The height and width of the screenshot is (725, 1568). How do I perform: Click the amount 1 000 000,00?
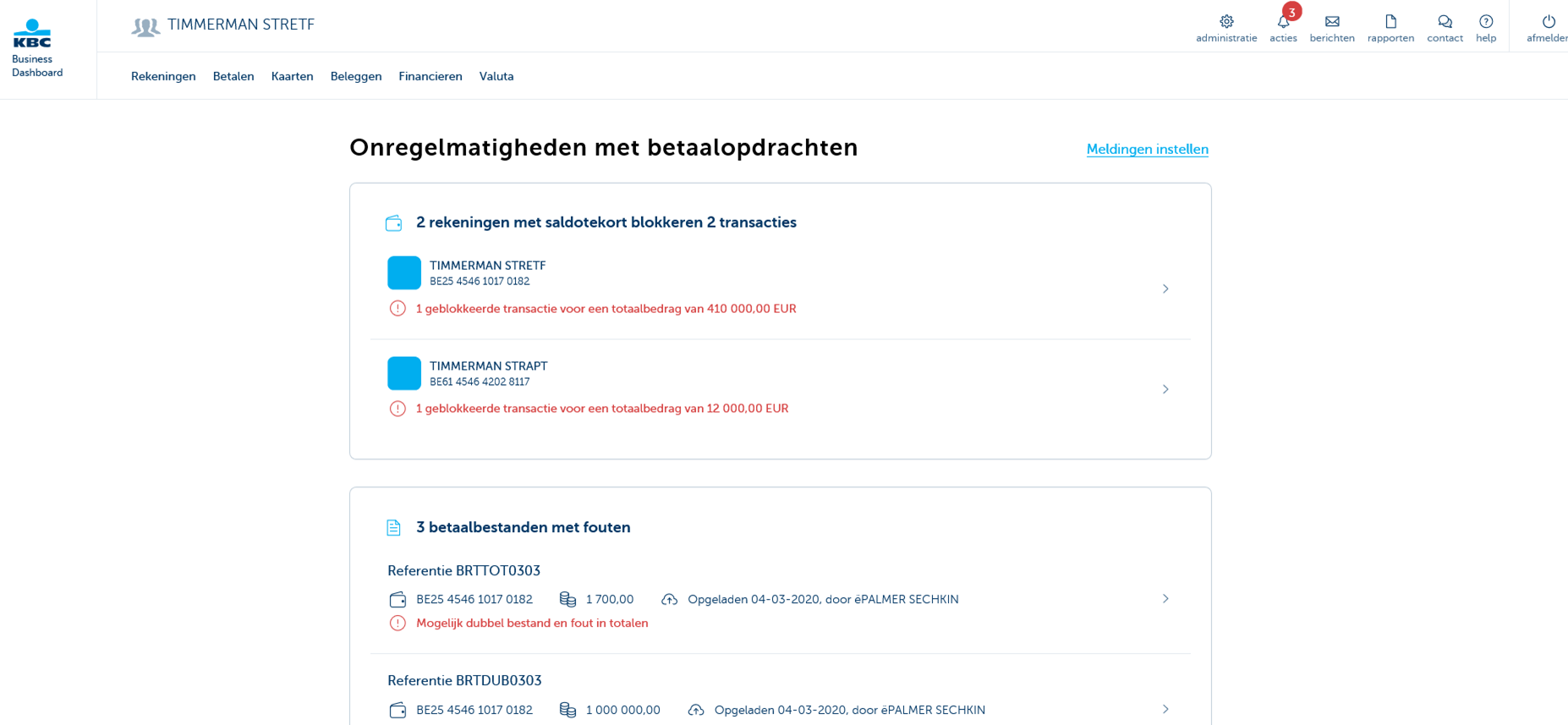pyautogui.click(x=623, y=711)
